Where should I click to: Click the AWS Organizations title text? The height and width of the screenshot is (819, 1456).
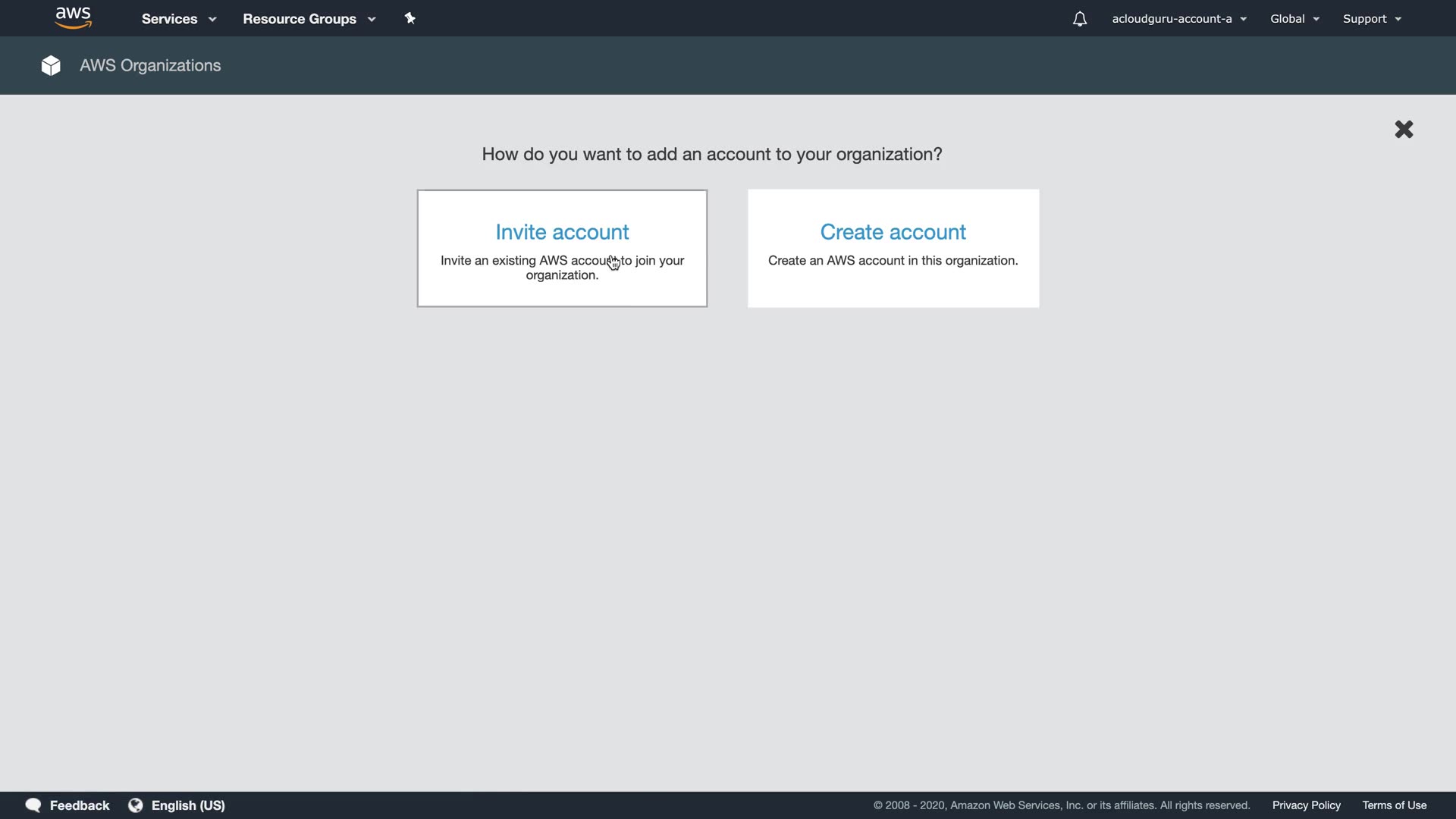[x=150, y=66]
